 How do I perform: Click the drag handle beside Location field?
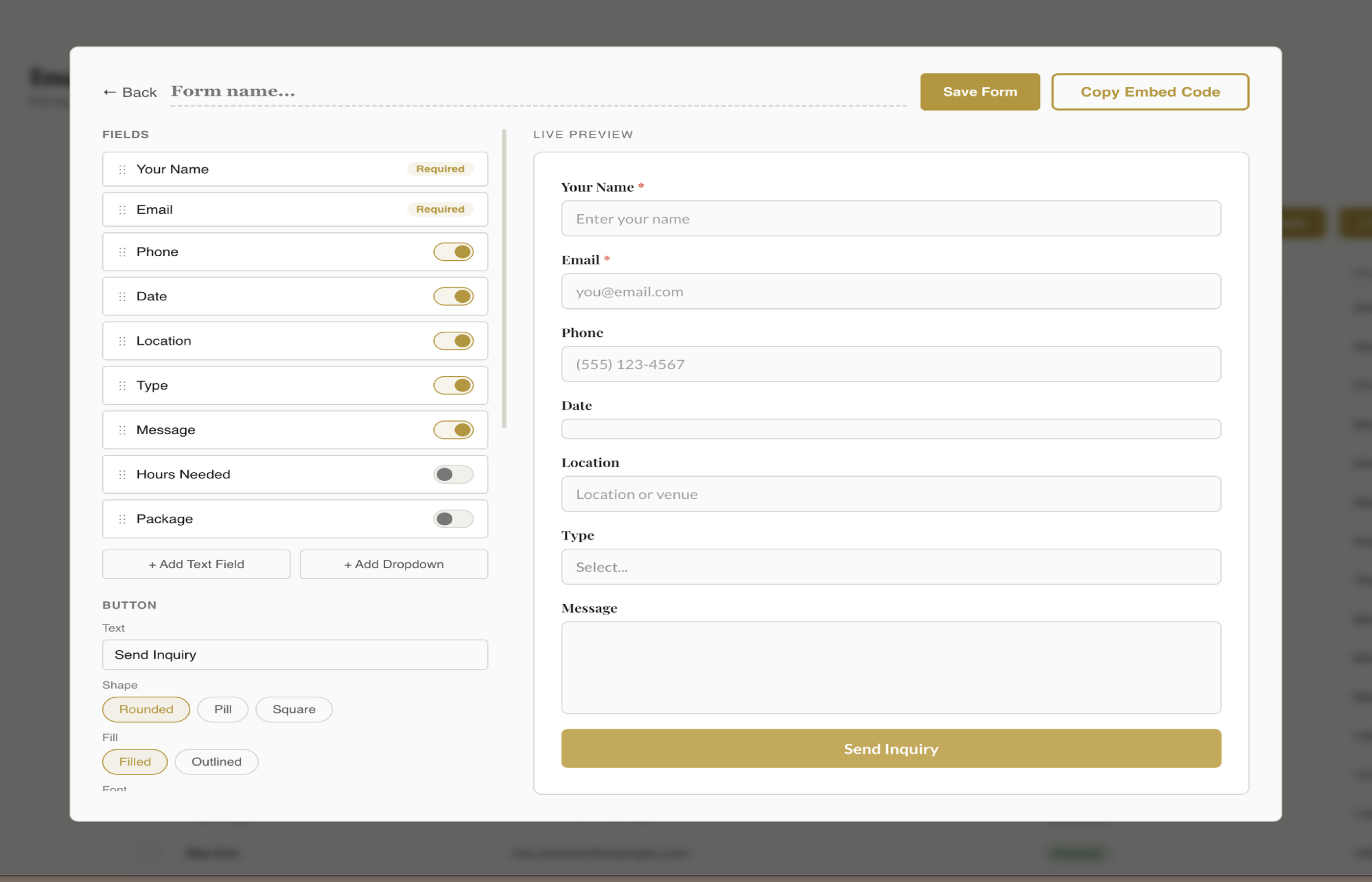(x=122, y=340)
